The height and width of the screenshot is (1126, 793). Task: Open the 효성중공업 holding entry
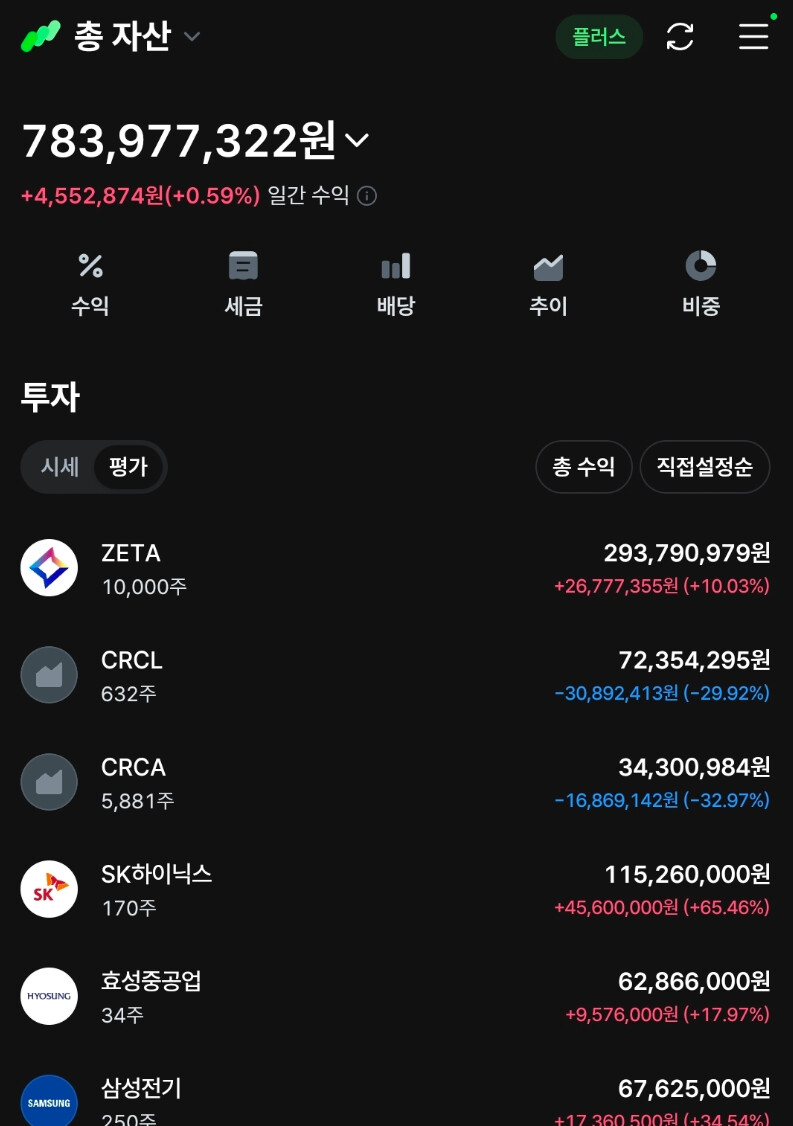click(x=396, y=997)
